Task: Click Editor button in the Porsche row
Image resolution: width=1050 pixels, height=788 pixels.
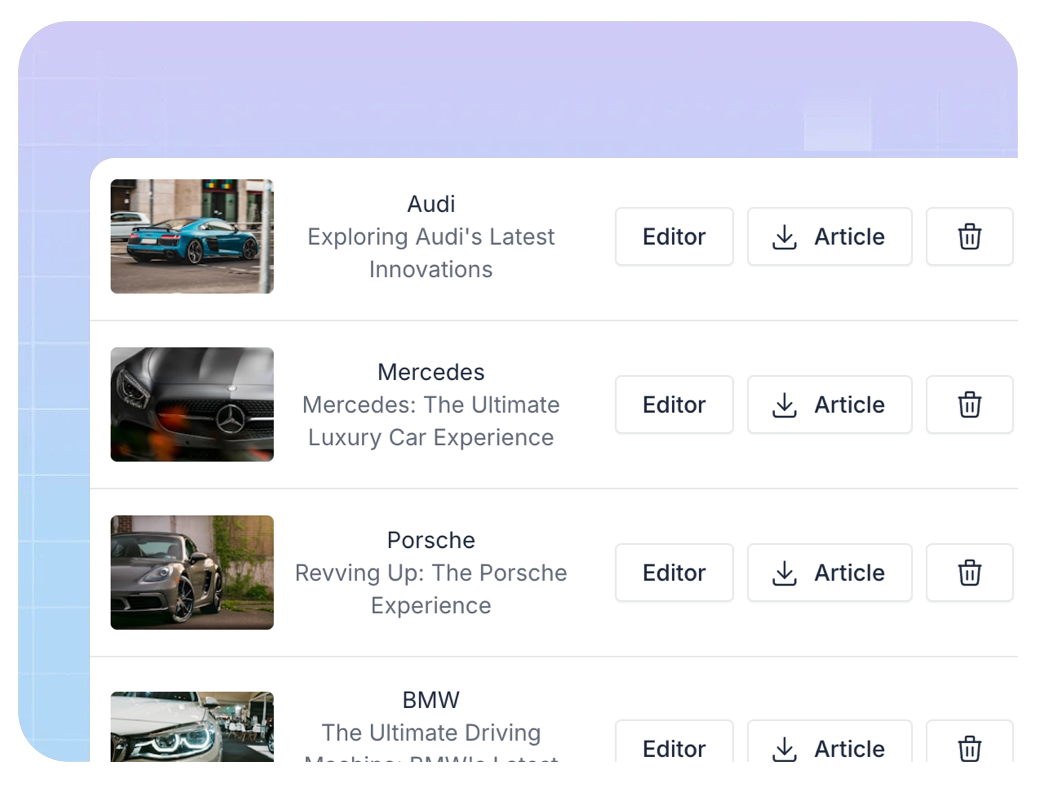Action: tap(674, 573)
